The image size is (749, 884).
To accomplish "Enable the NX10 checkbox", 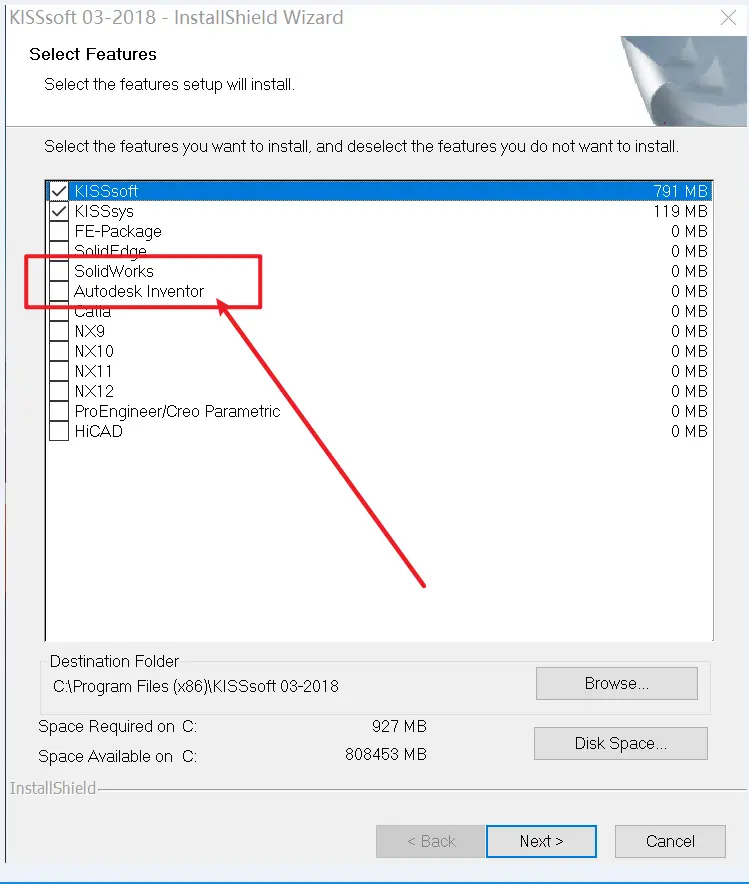I will pos(59,351).
